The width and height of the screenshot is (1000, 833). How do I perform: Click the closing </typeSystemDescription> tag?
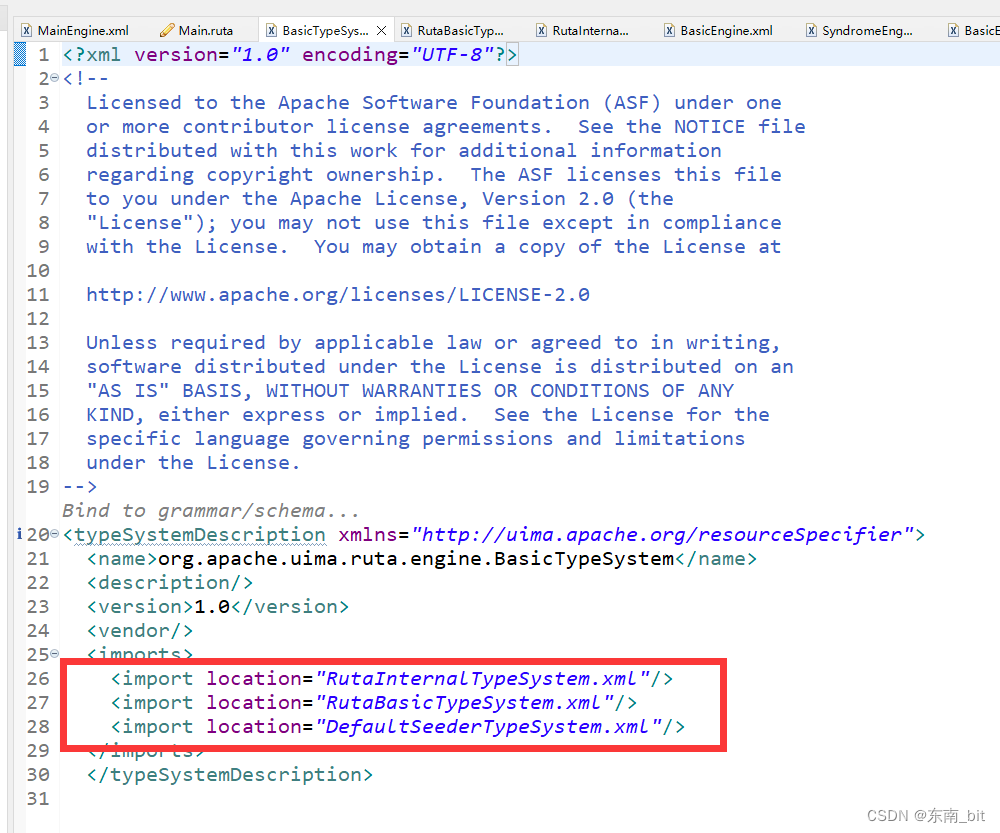[x=230, y=775]
